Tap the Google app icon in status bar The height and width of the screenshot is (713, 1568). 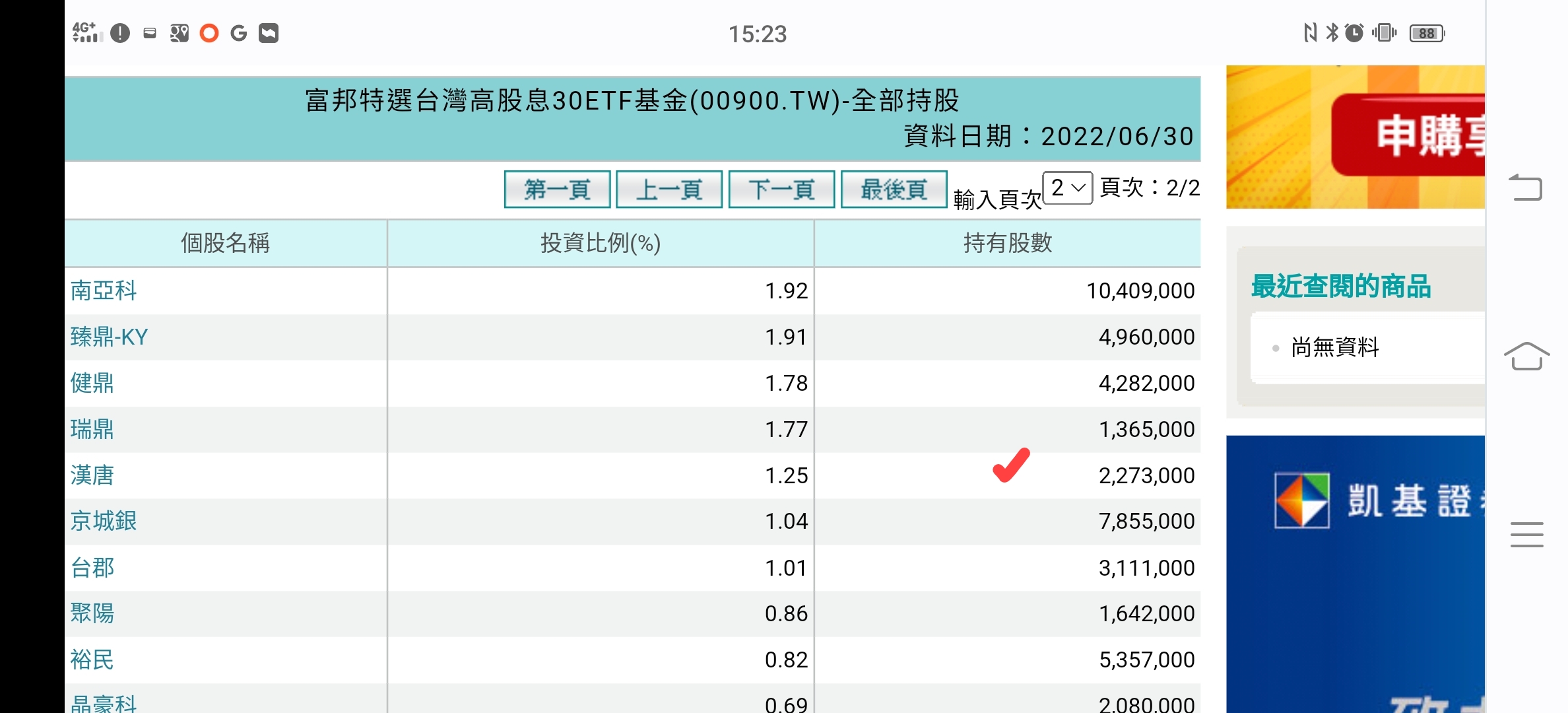(239, 32)
